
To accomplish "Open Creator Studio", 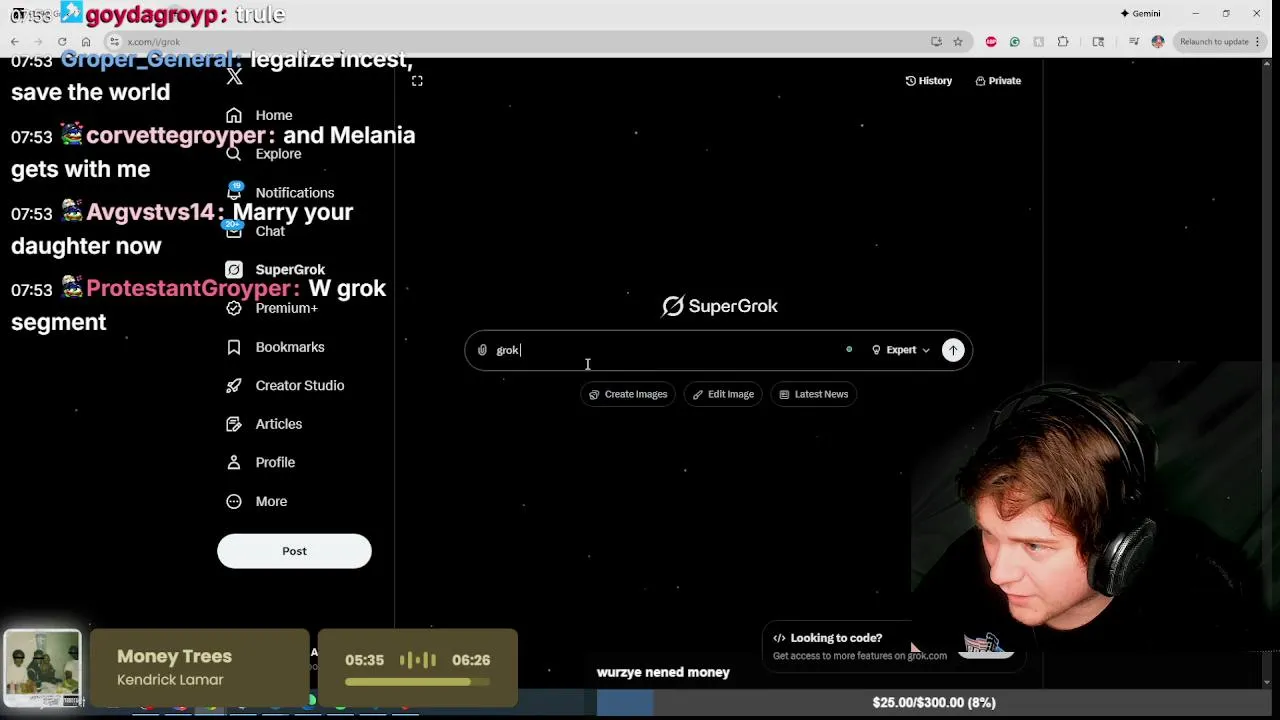I will coord(285,385).
